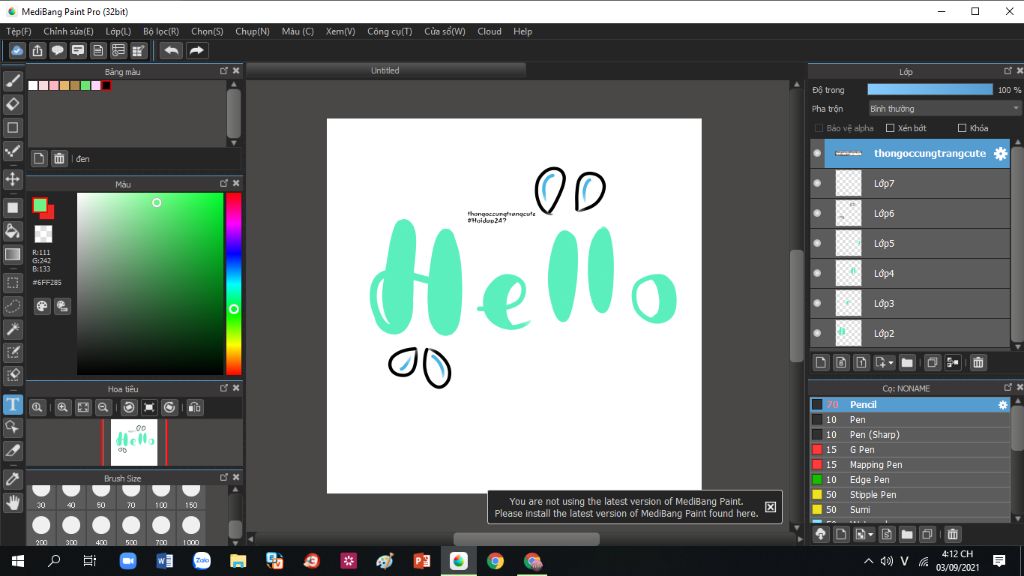Viewport: 1024px width, 576px height.
Task: Click the add layer folder icon
Action: [906, 362]
